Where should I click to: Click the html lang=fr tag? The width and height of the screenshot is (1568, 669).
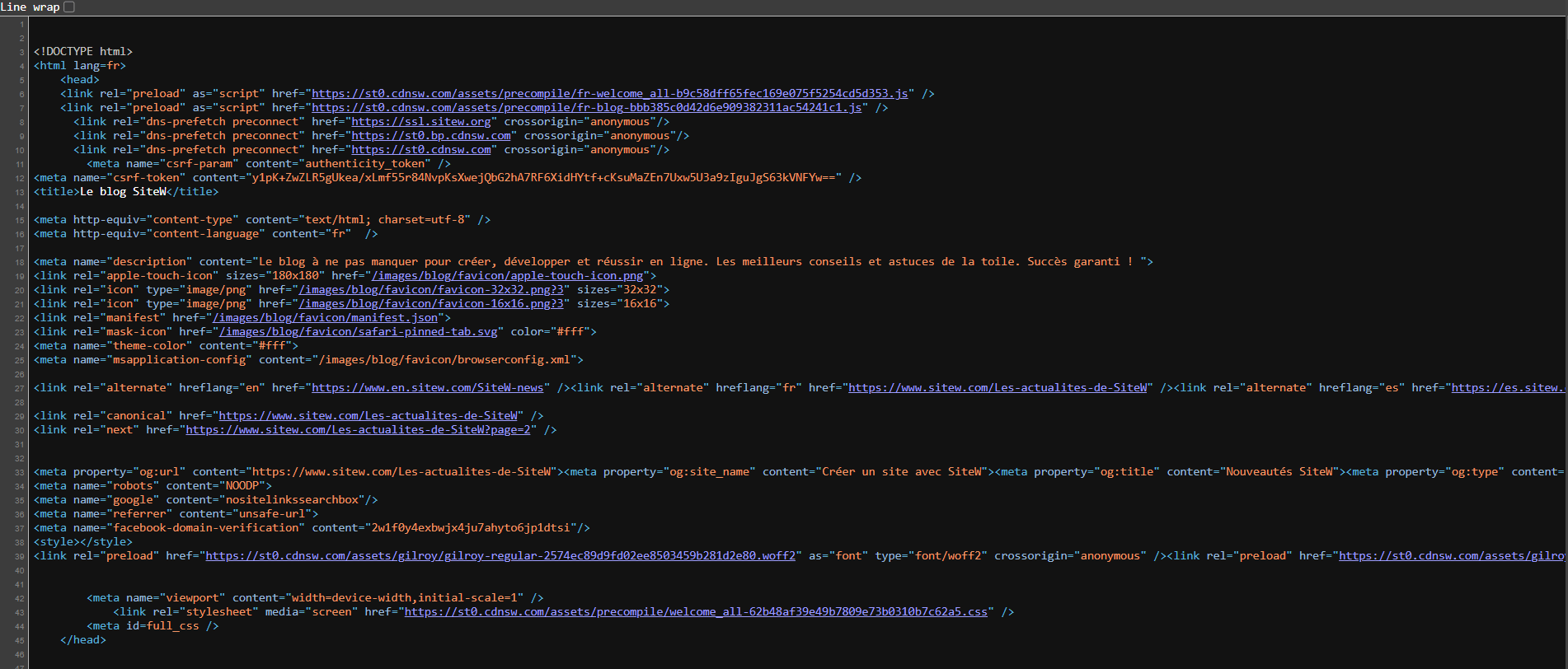click(80, 66)
